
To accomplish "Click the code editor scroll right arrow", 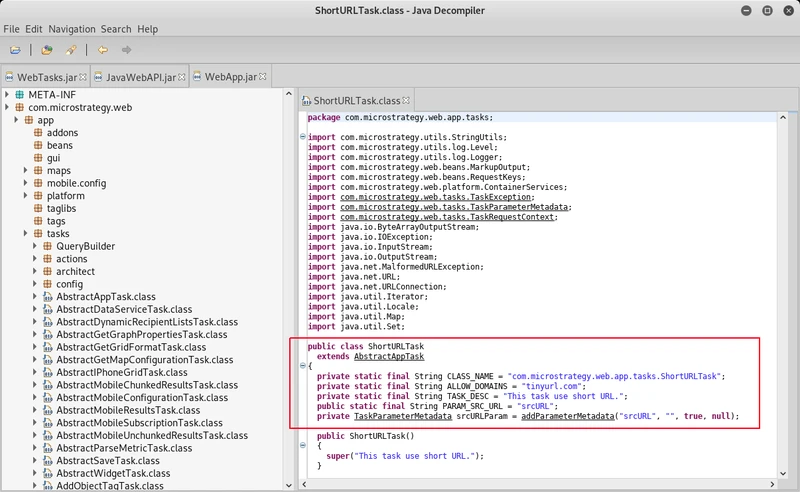I will click(772, 484).
